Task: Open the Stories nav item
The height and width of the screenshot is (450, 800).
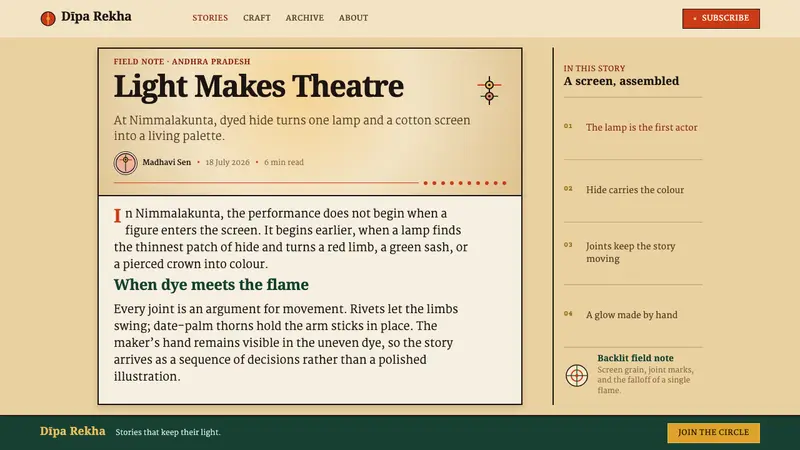Action: tap(210, 18)
